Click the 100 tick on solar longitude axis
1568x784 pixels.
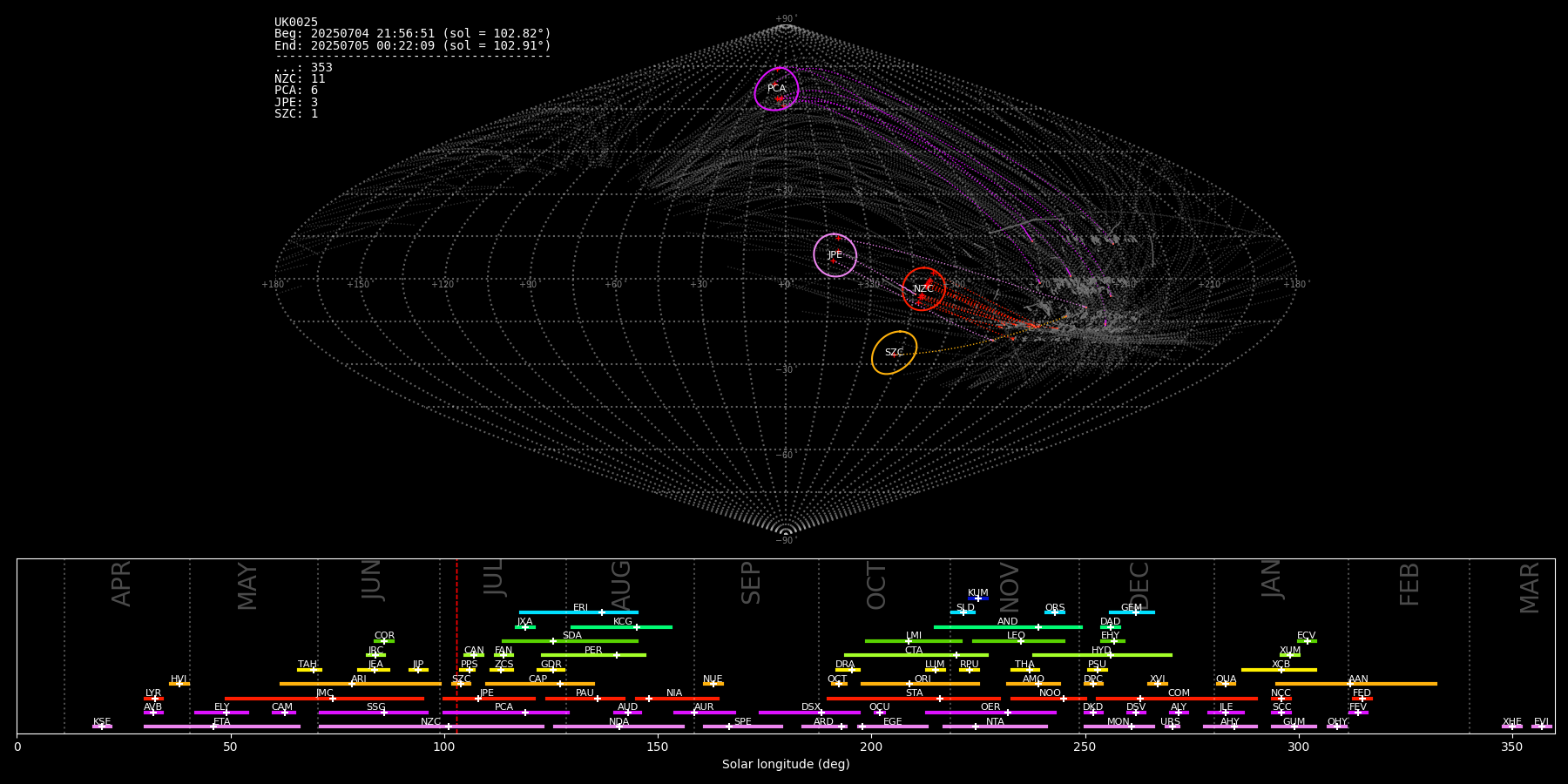444,747
